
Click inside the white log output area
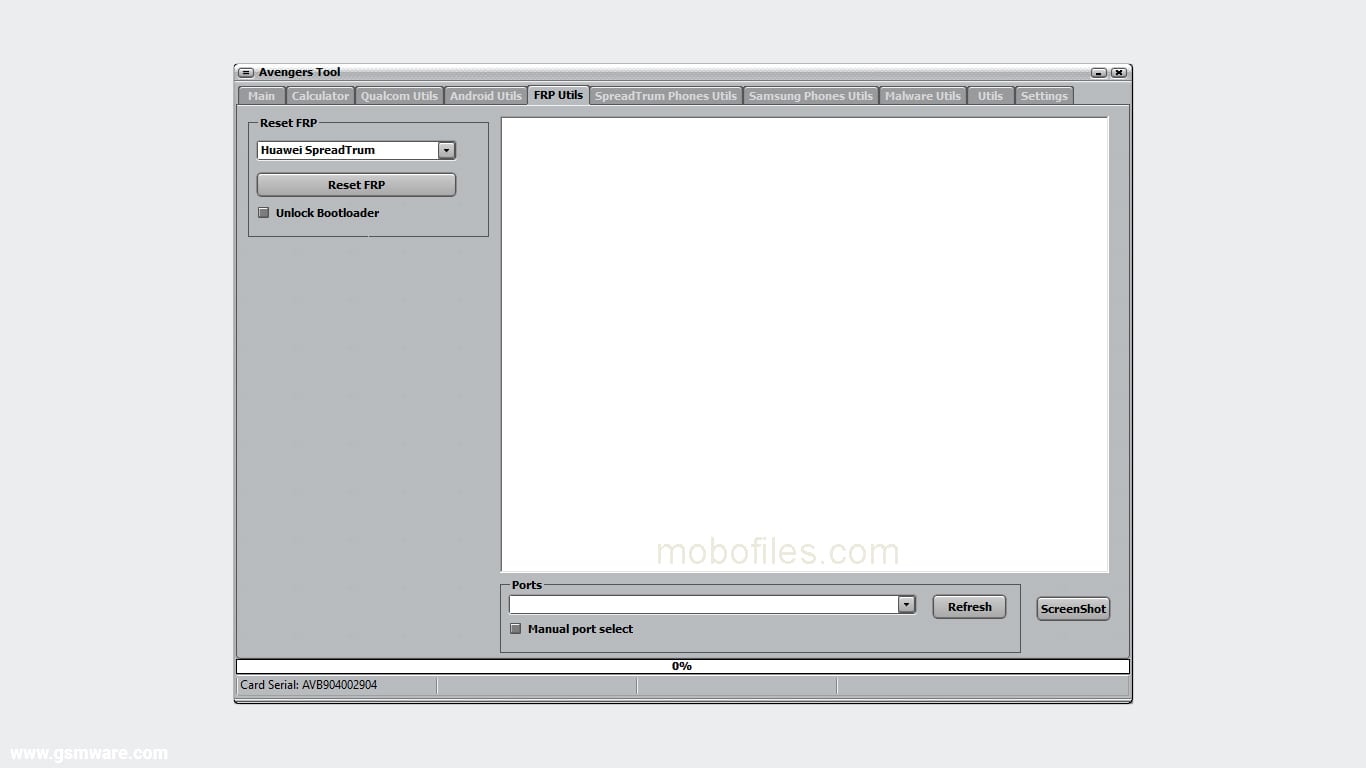tap(804, 345)
